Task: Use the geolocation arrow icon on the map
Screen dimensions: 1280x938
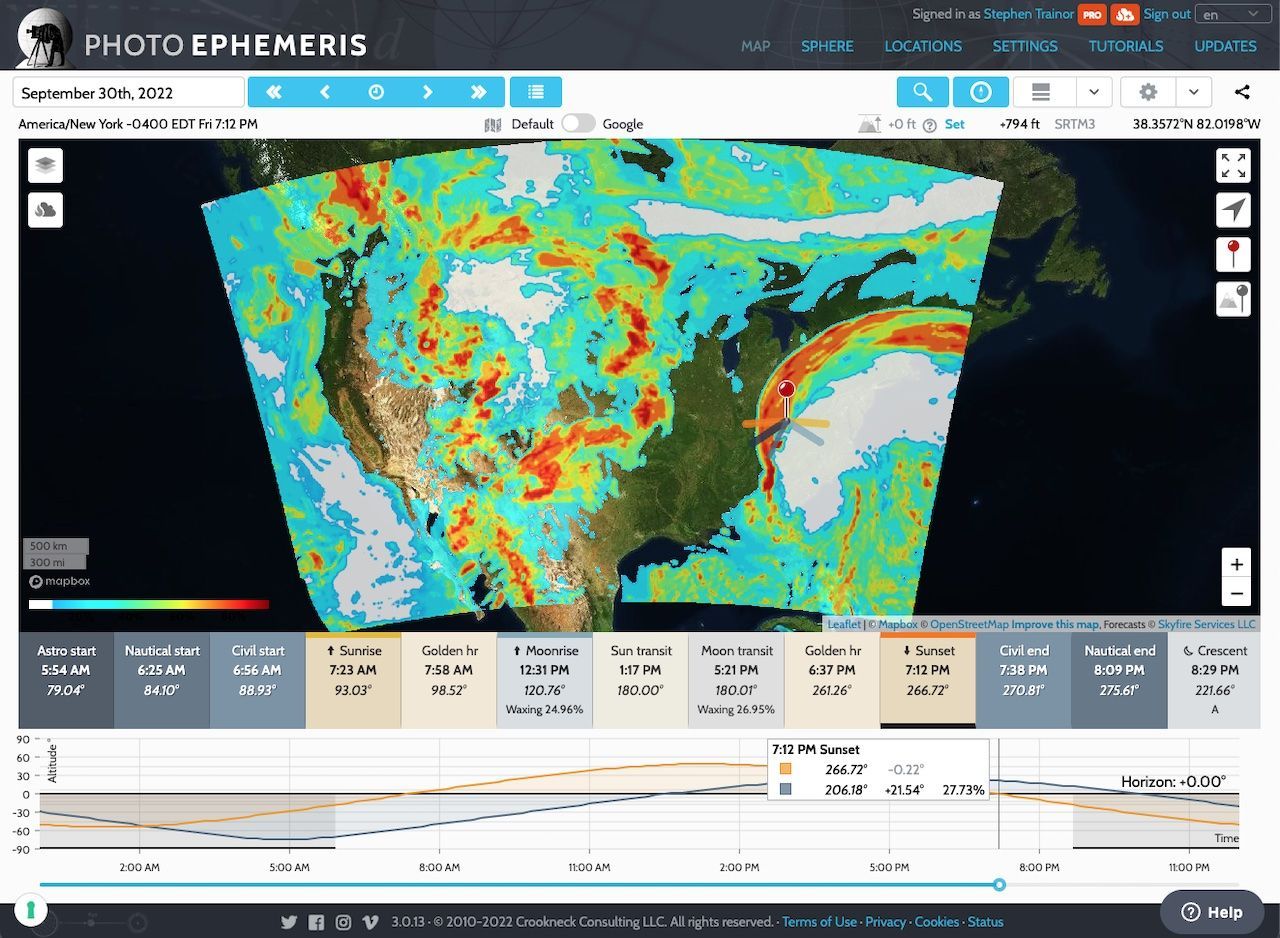Action: [1233, 210]
